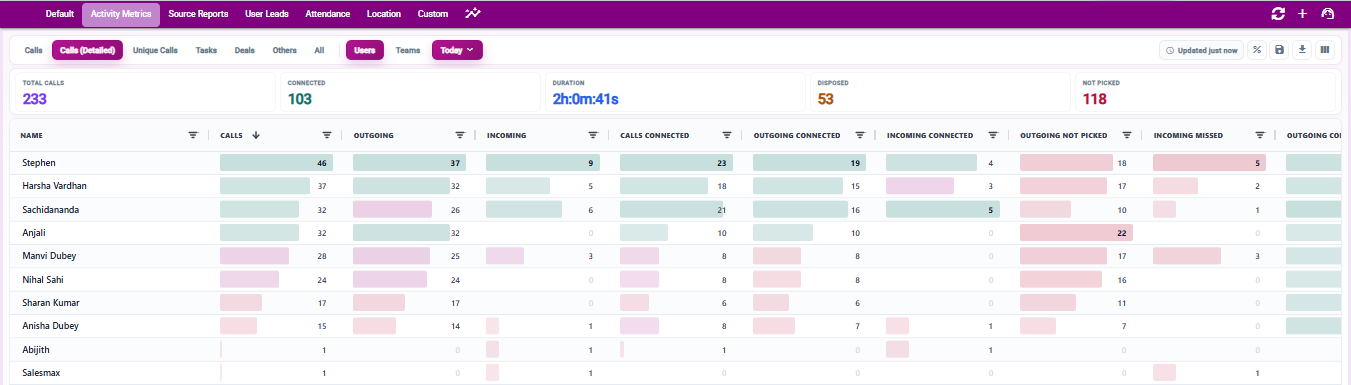1351x385 pixels.
Task: Select the All sub-tab
Action: (319, 50)
